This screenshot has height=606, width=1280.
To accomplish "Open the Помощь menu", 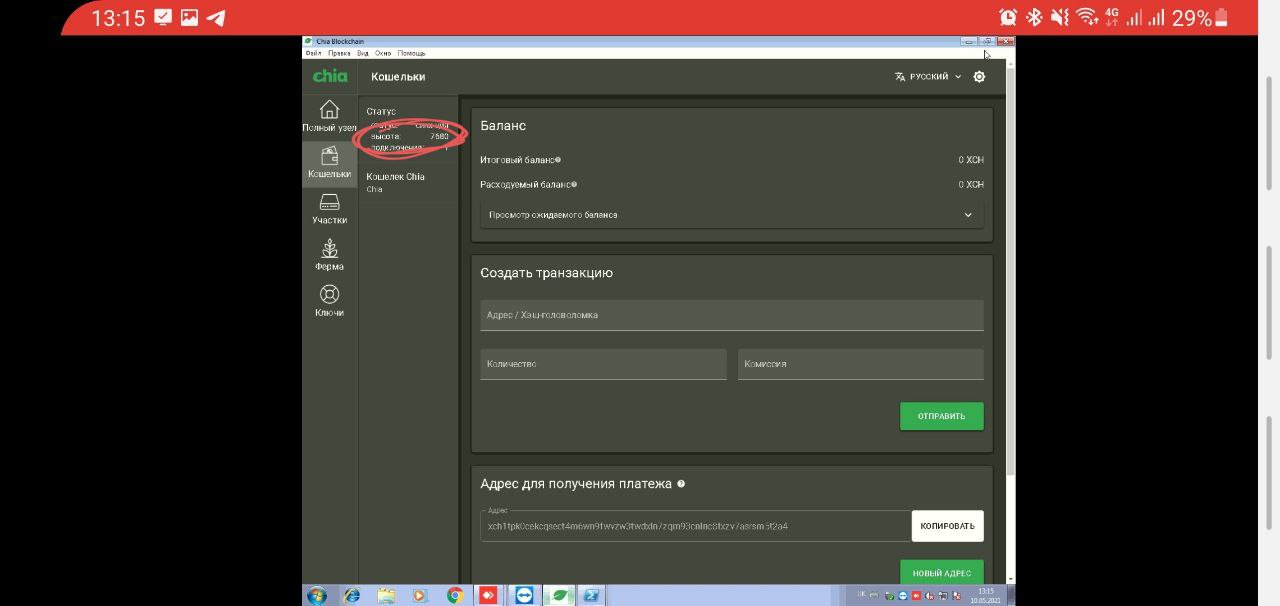I will coord(411,53).
